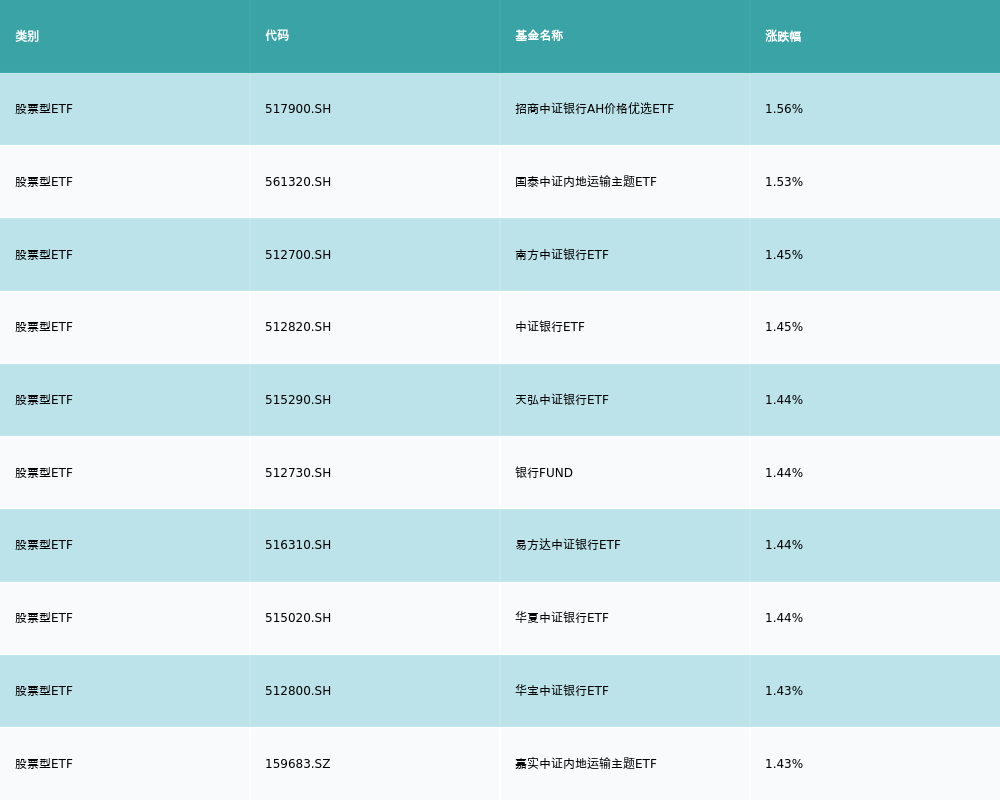Click the 代码 column header
1000x800 pixels.
coord(277,36)
